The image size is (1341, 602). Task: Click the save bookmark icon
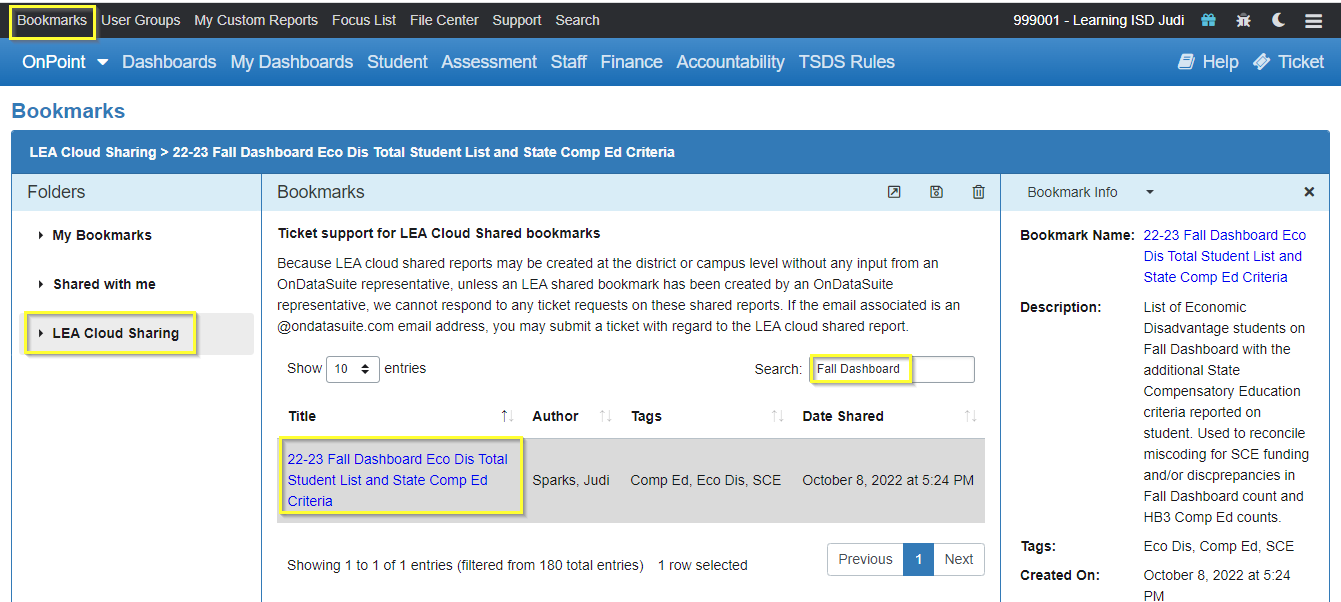(936, 192)
